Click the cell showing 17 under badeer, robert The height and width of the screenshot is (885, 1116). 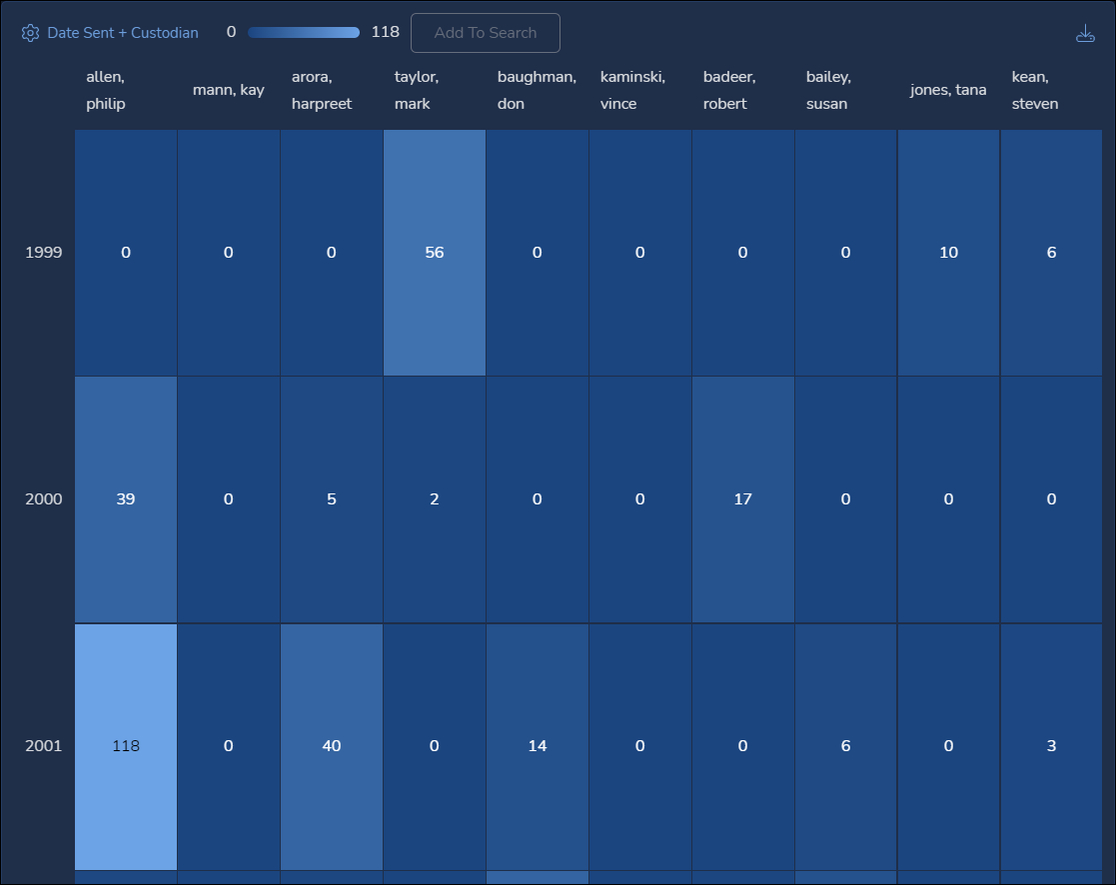742,498
